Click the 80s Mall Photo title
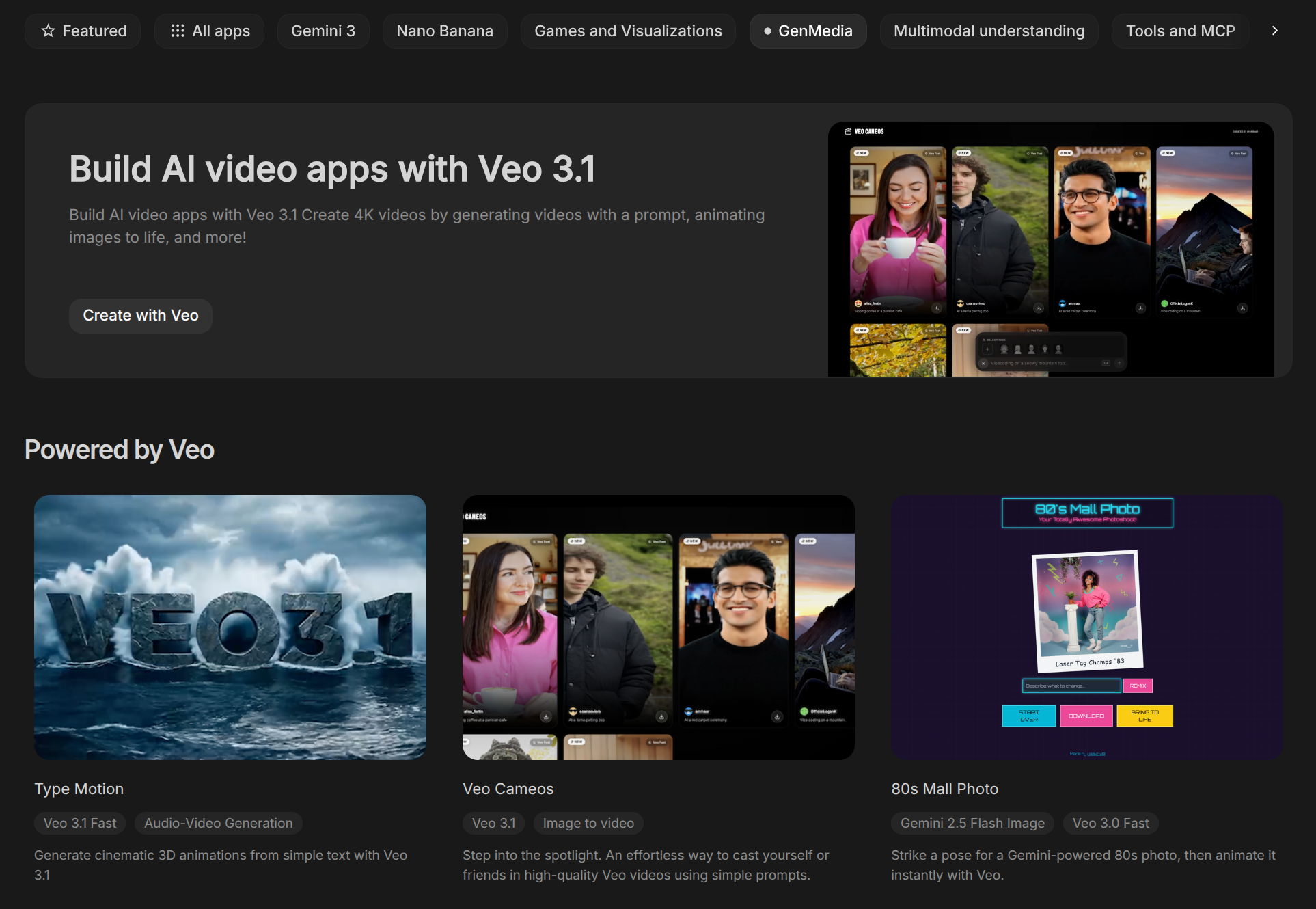 tap(944, 789)
